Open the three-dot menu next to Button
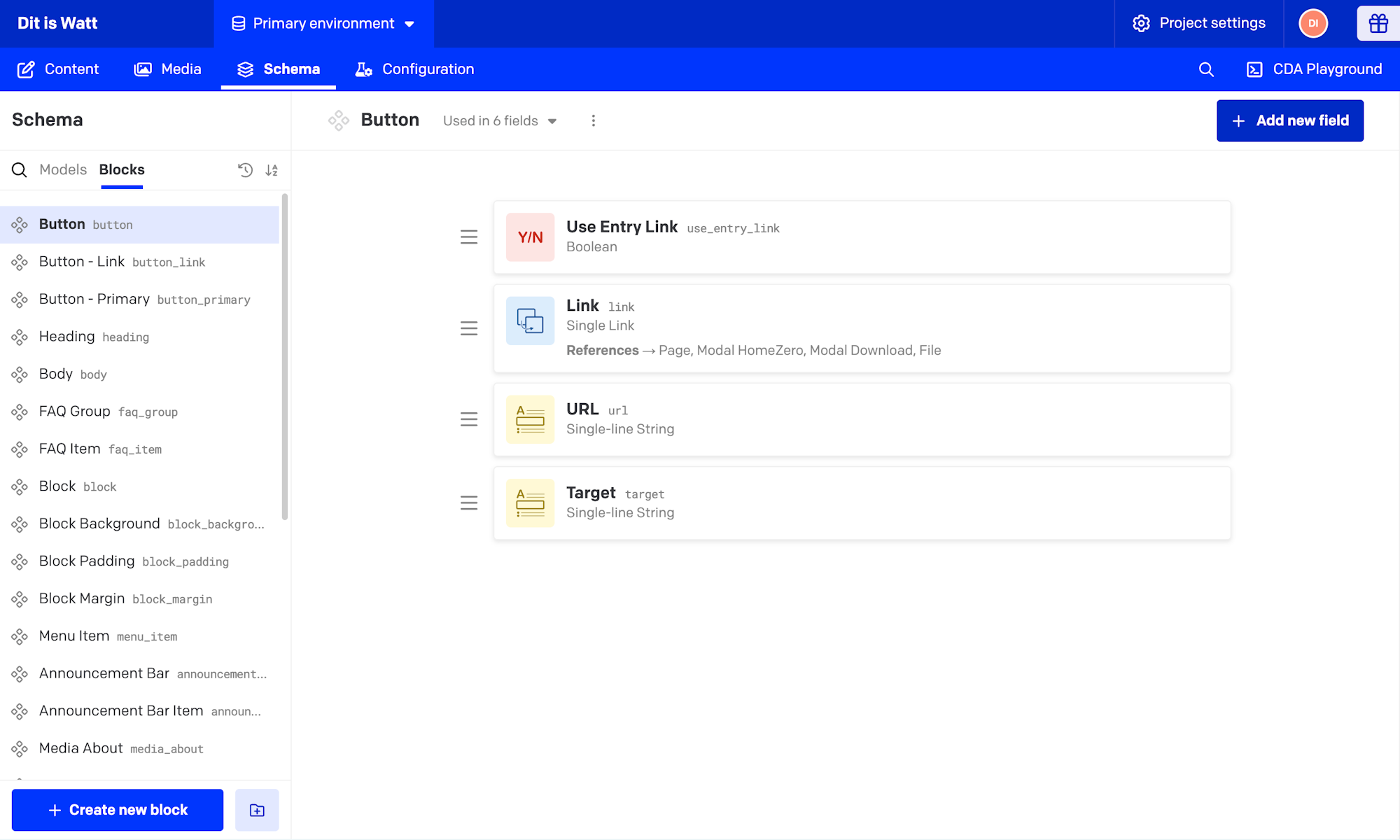The width and height of the screenshot is (1400, 840). pyautogui.click(x=594, y=120)
